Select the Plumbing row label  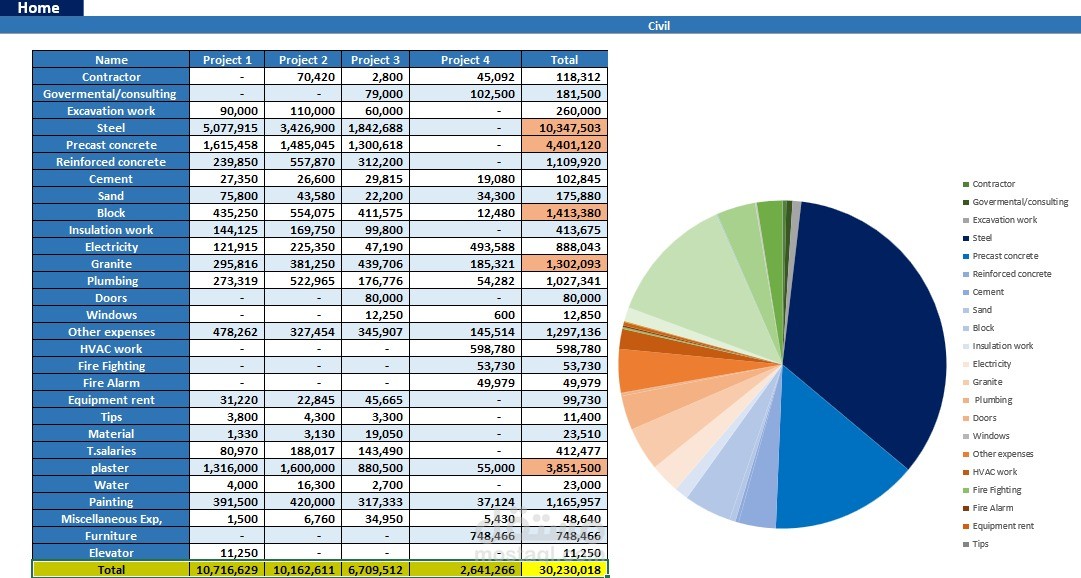click(111, 281)
